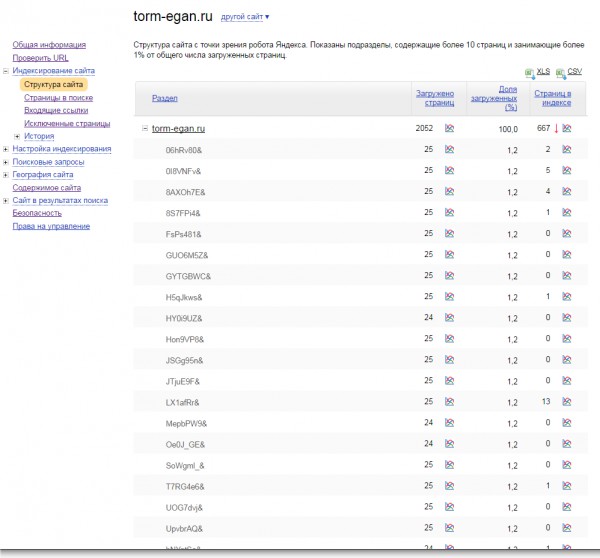Screen dimensions: 600x558
Task: Open loaded pages chart for 06hRv80& row
Action: (449, 149)
